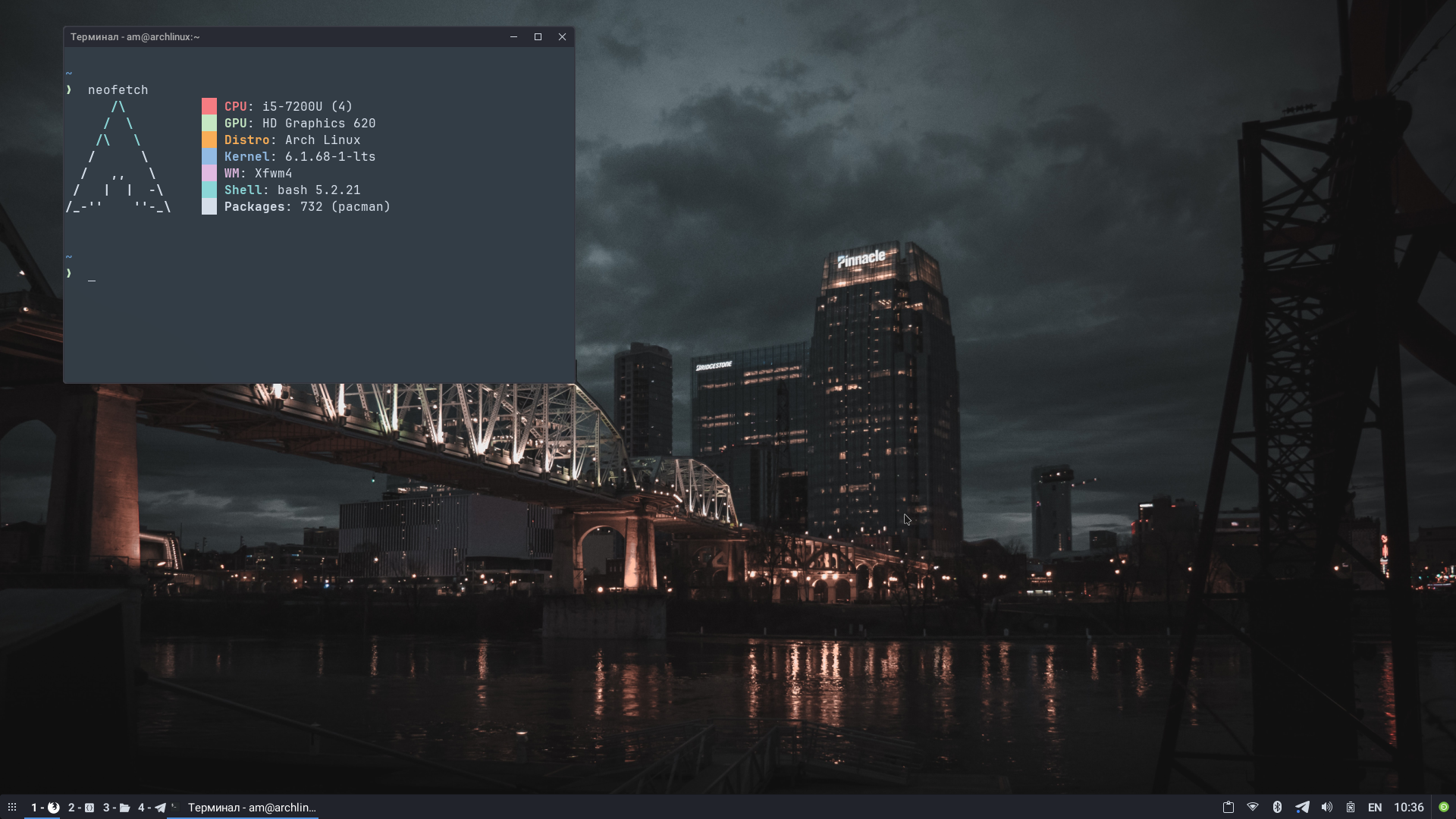Select the Терминал task in the panel
The height and width of the screenshot is (819, 1456).
243,807
